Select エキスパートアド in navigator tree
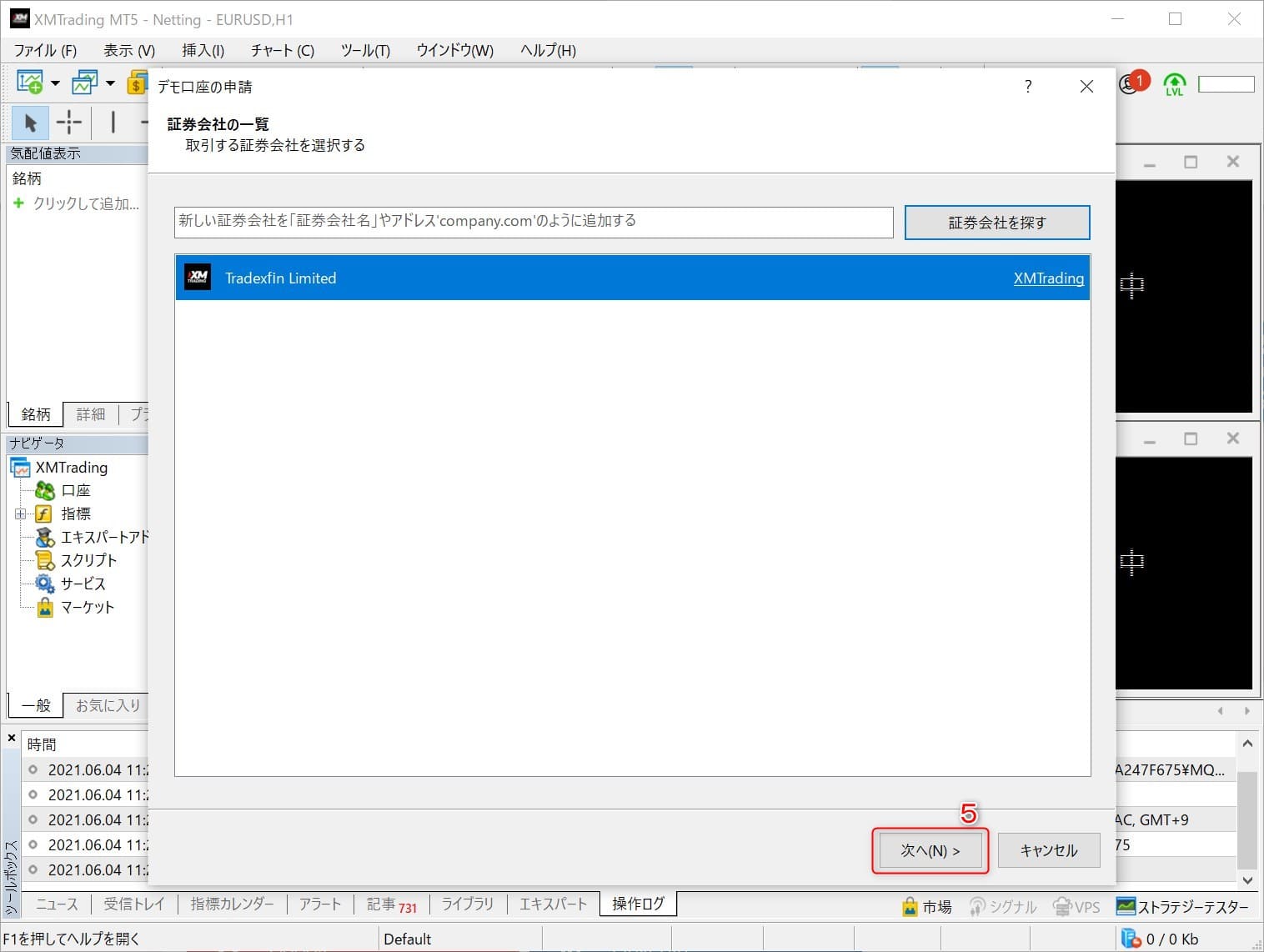The height and width of the screenshot is (952, 1264). pyautogui.click(x=104, y=538)
